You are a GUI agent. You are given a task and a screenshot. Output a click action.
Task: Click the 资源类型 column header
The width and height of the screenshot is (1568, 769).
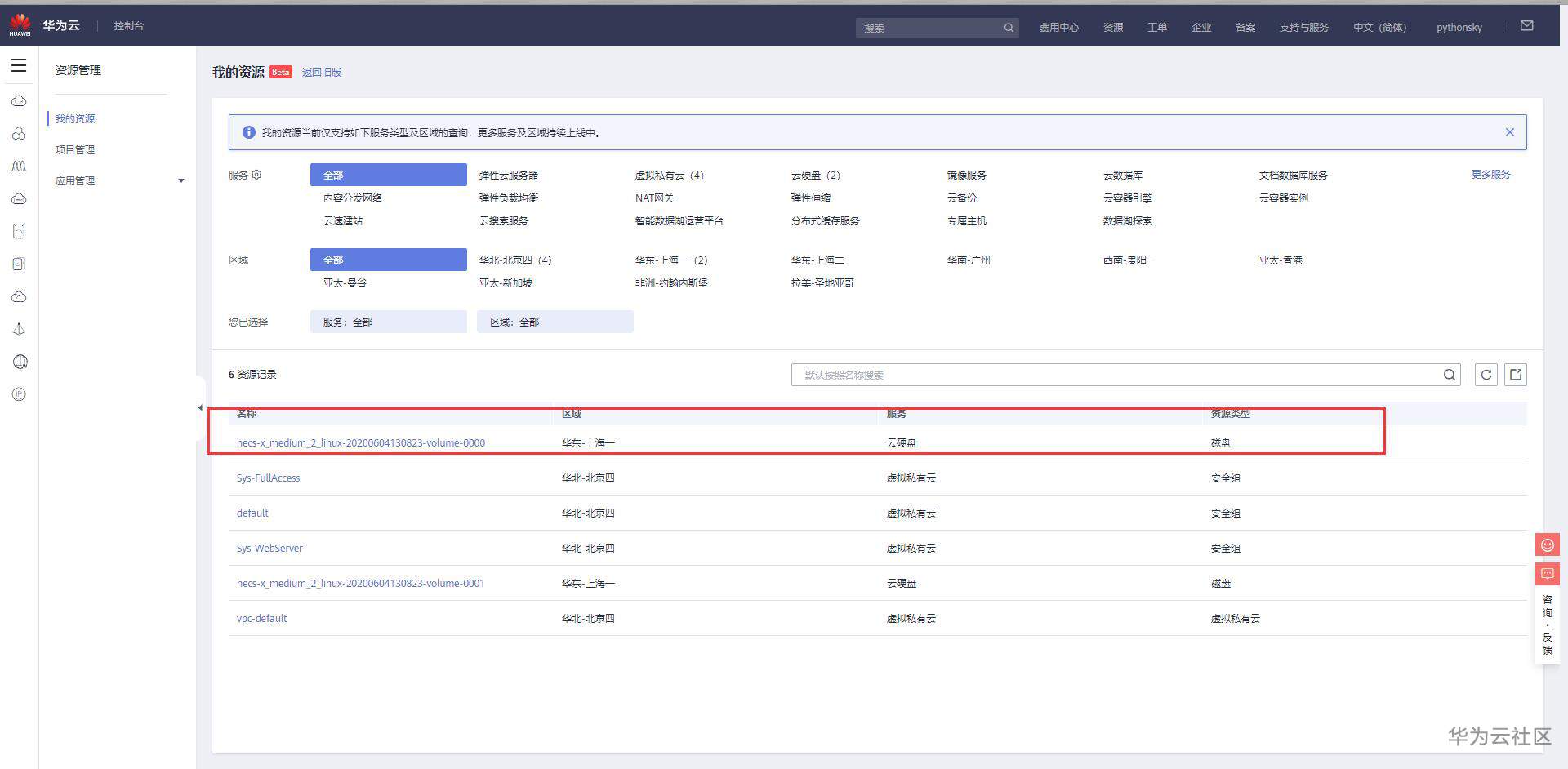(x=1231, y=414)
